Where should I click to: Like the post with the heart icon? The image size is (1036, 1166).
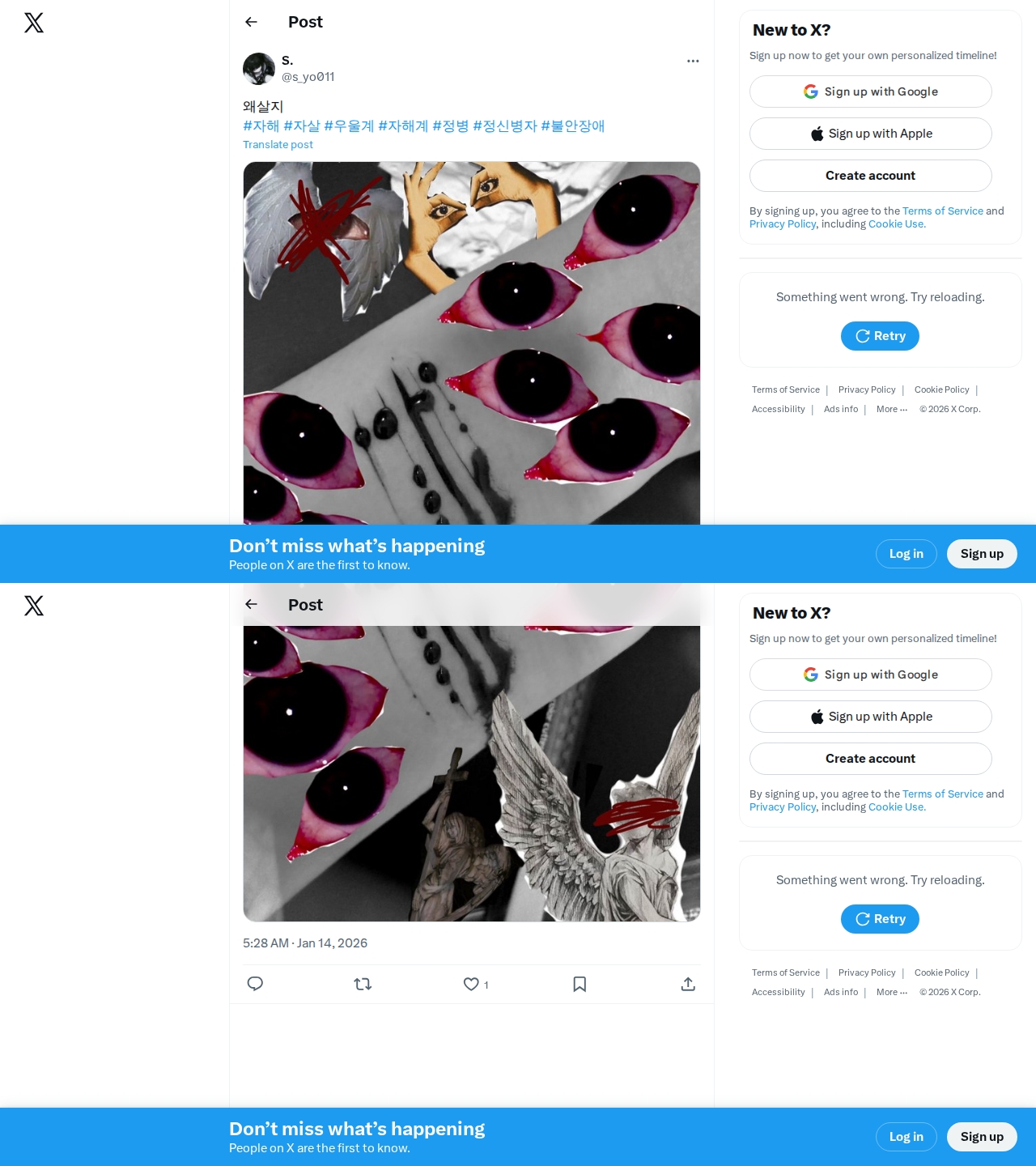(x=476, y=984)
